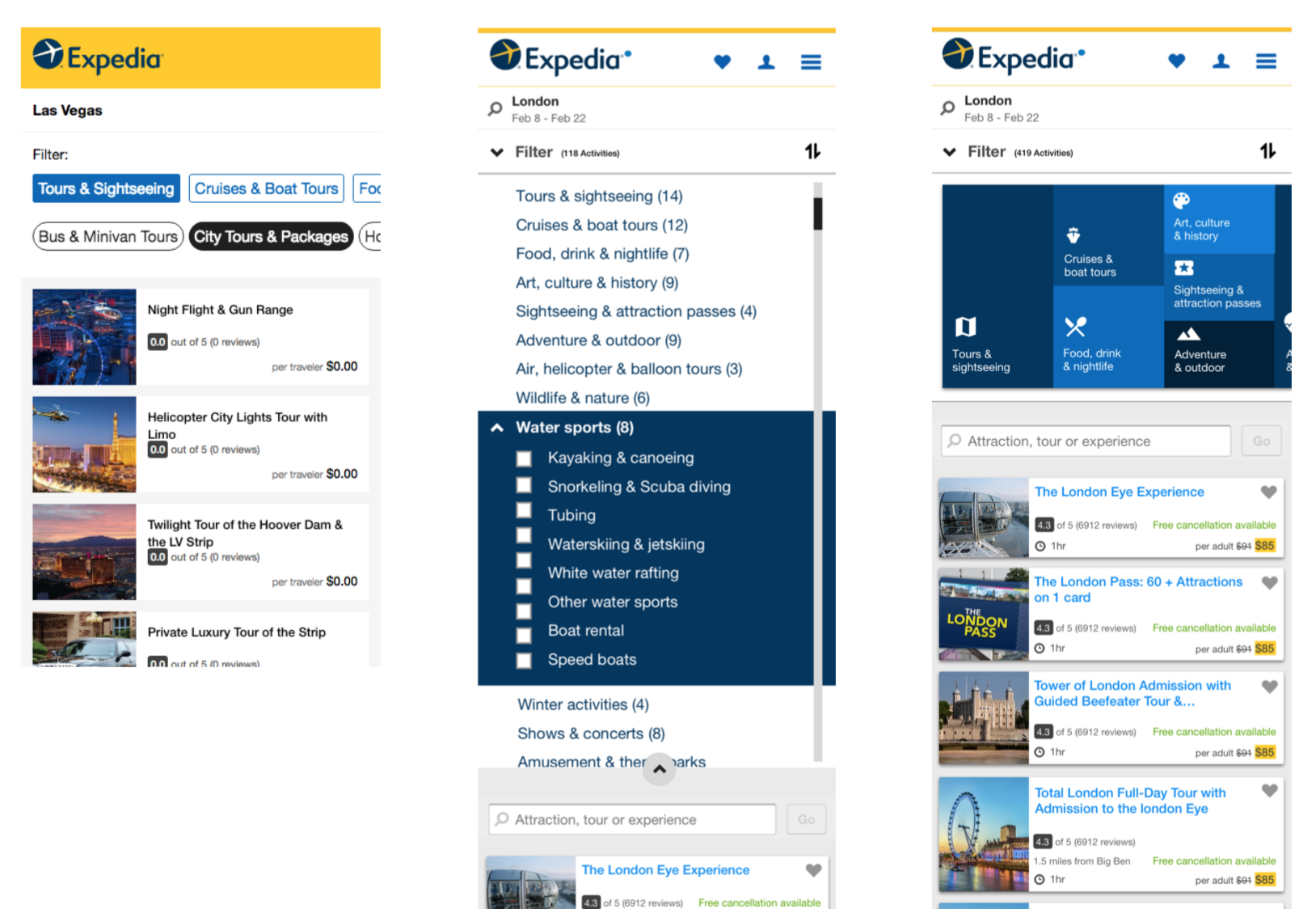This screenshot has height=909, width=1316.
Task: Collapse the Water sports (8) section
Action: tap(497, 428)
